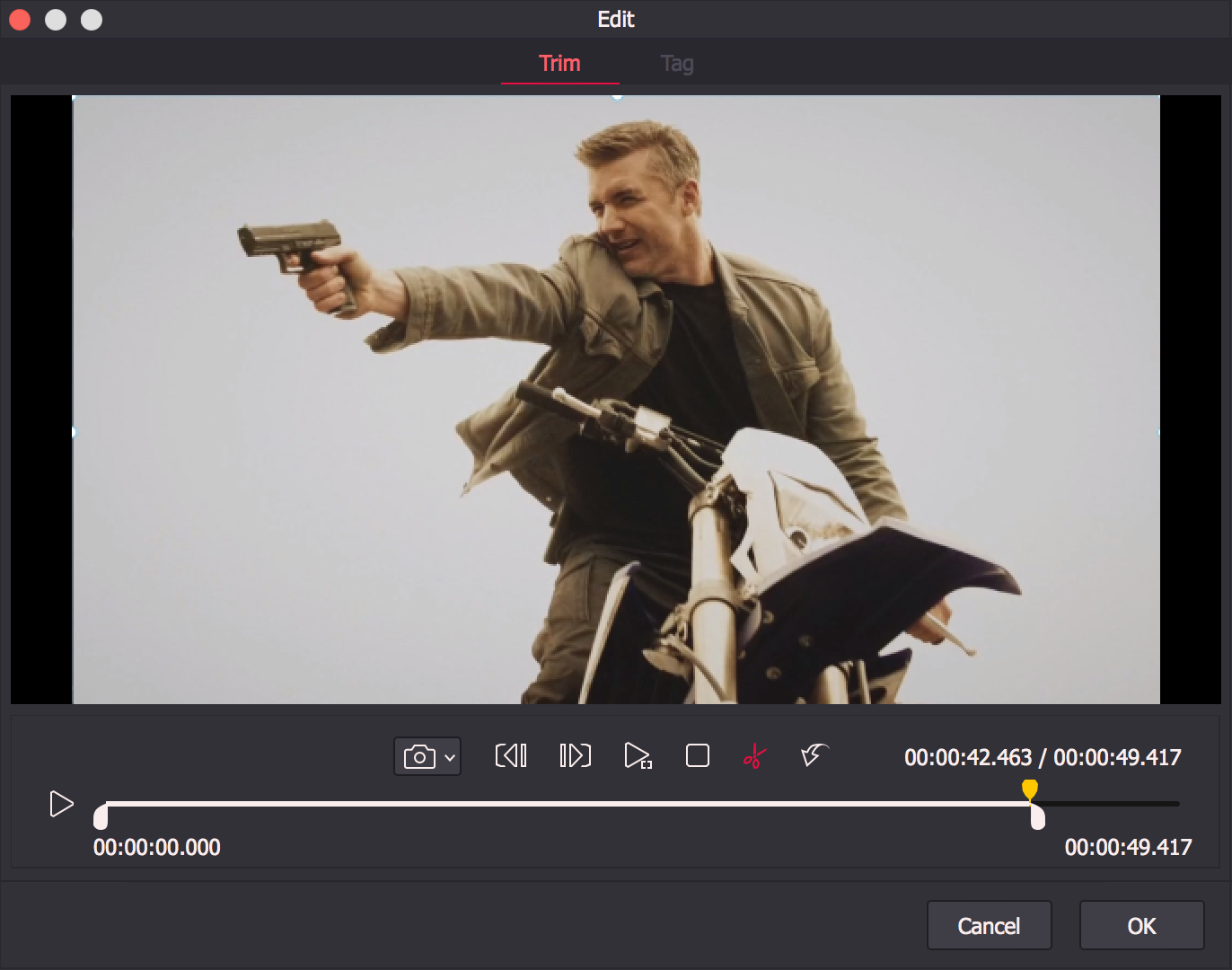Cut the clip with the red scissors icon

[754, 757]
